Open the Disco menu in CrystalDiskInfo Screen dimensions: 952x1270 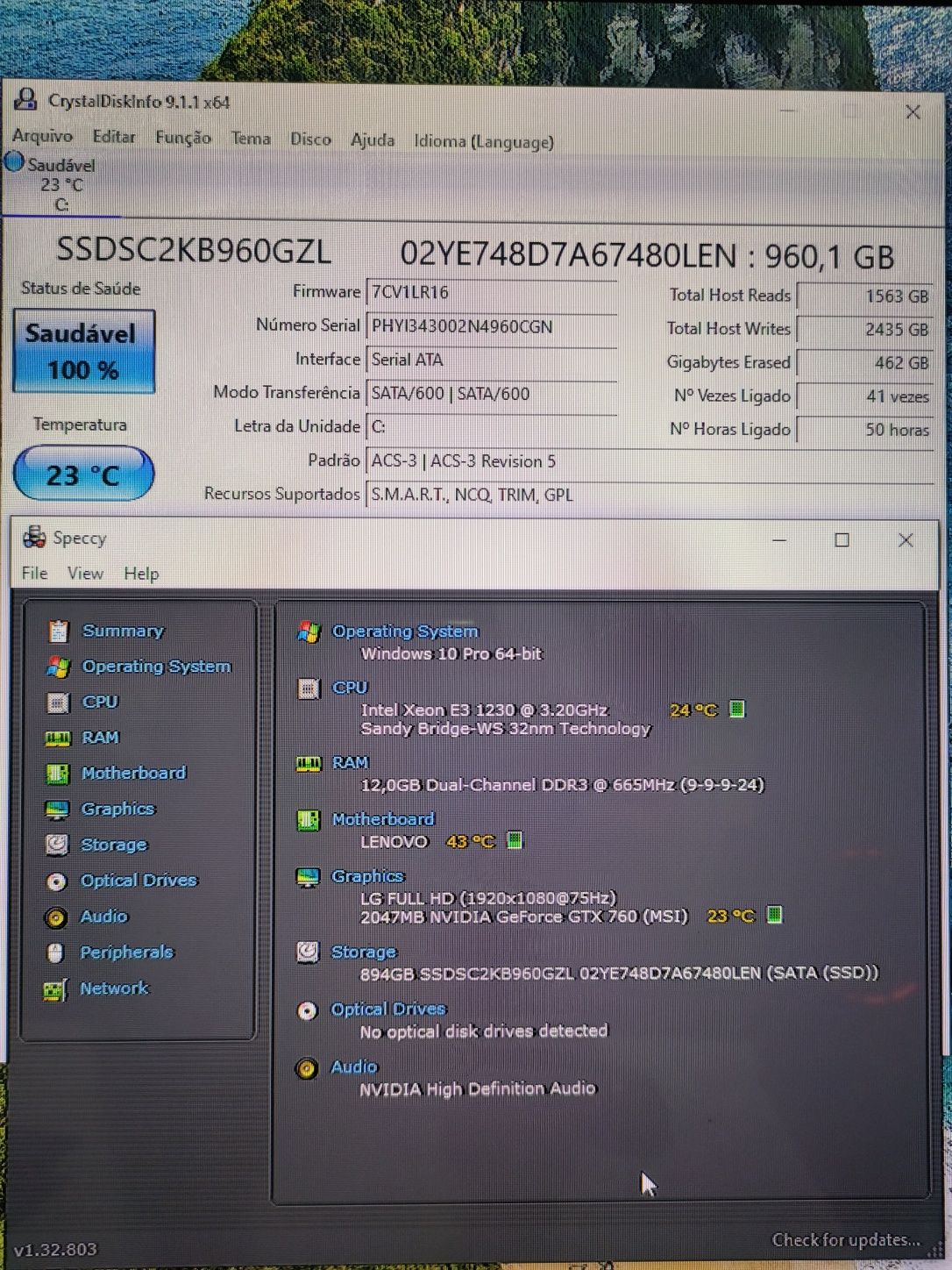(310, 139)
